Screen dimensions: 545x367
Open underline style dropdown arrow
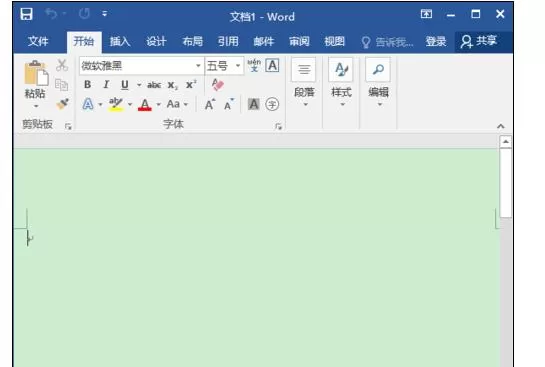pos(139,85)
